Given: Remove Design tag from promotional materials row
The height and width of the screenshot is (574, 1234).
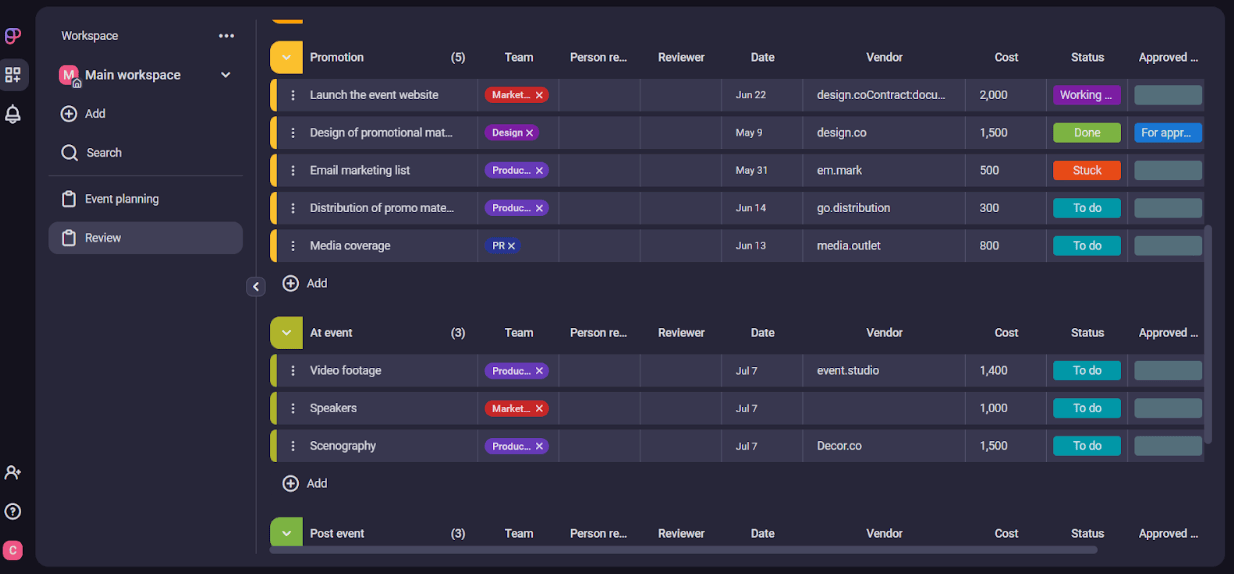Looking at the screenshot, I should pyautogui.click(x=529, y=133).
